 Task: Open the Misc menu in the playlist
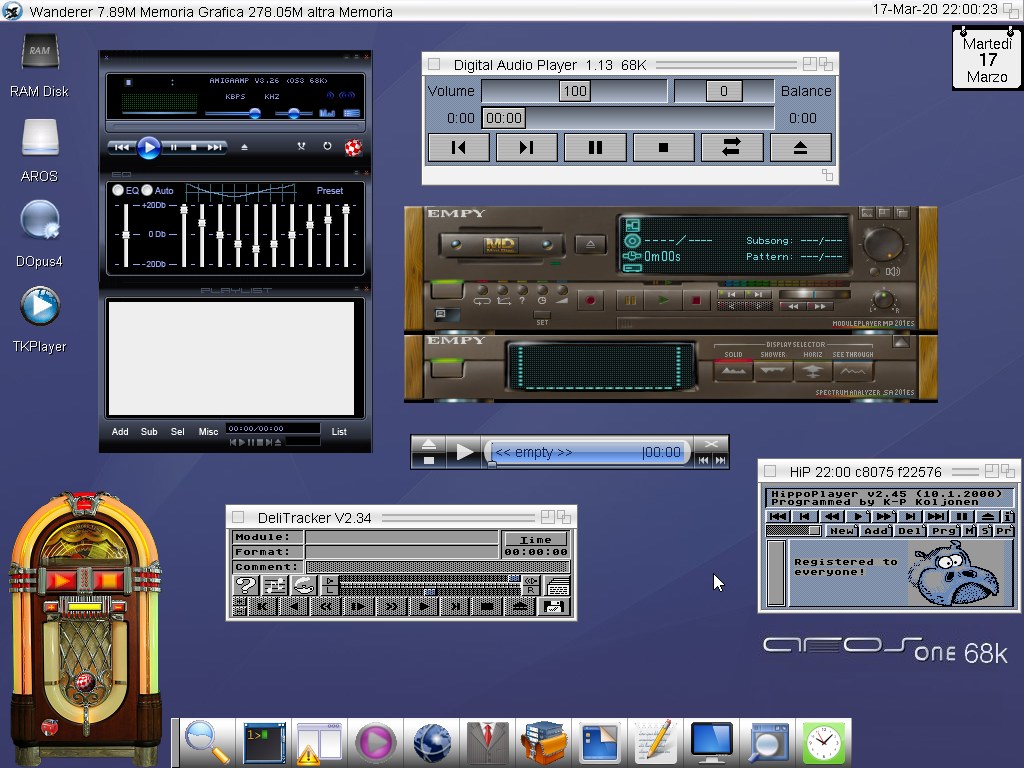(208, 432)
